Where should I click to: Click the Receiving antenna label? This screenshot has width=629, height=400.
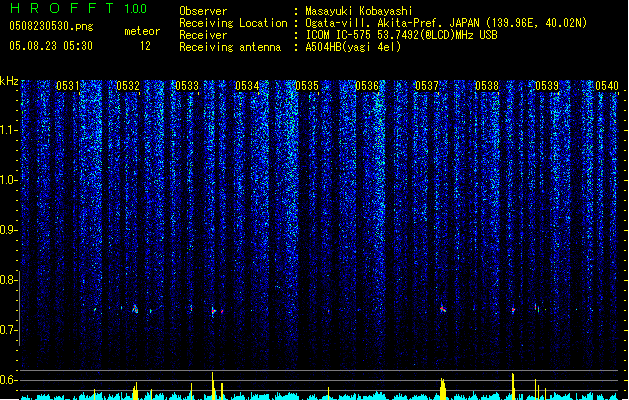pyautogui.click(x=230, y=47)
